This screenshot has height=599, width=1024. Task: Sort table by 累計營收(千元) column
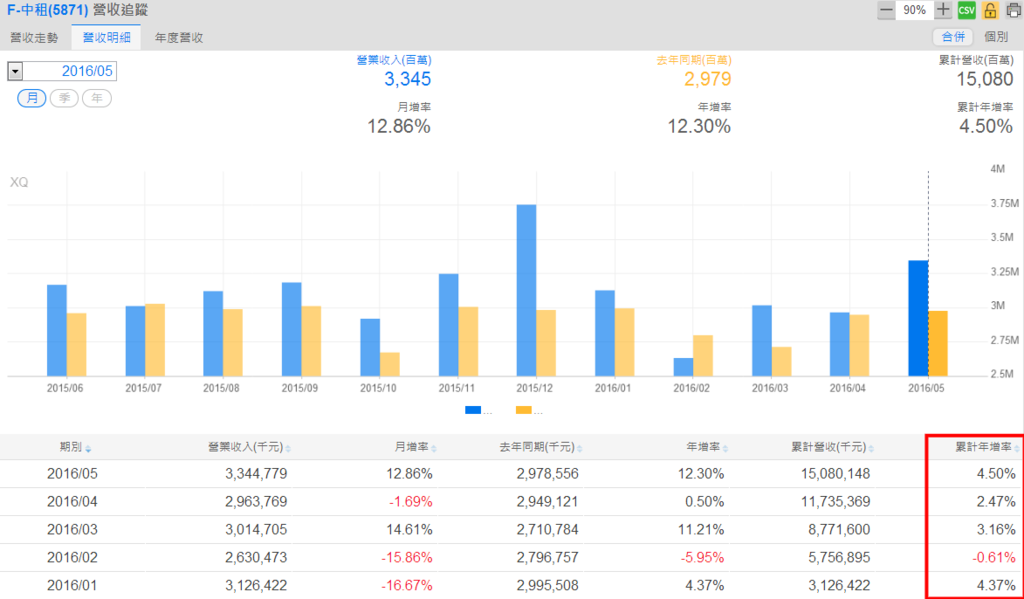(833, 447)
